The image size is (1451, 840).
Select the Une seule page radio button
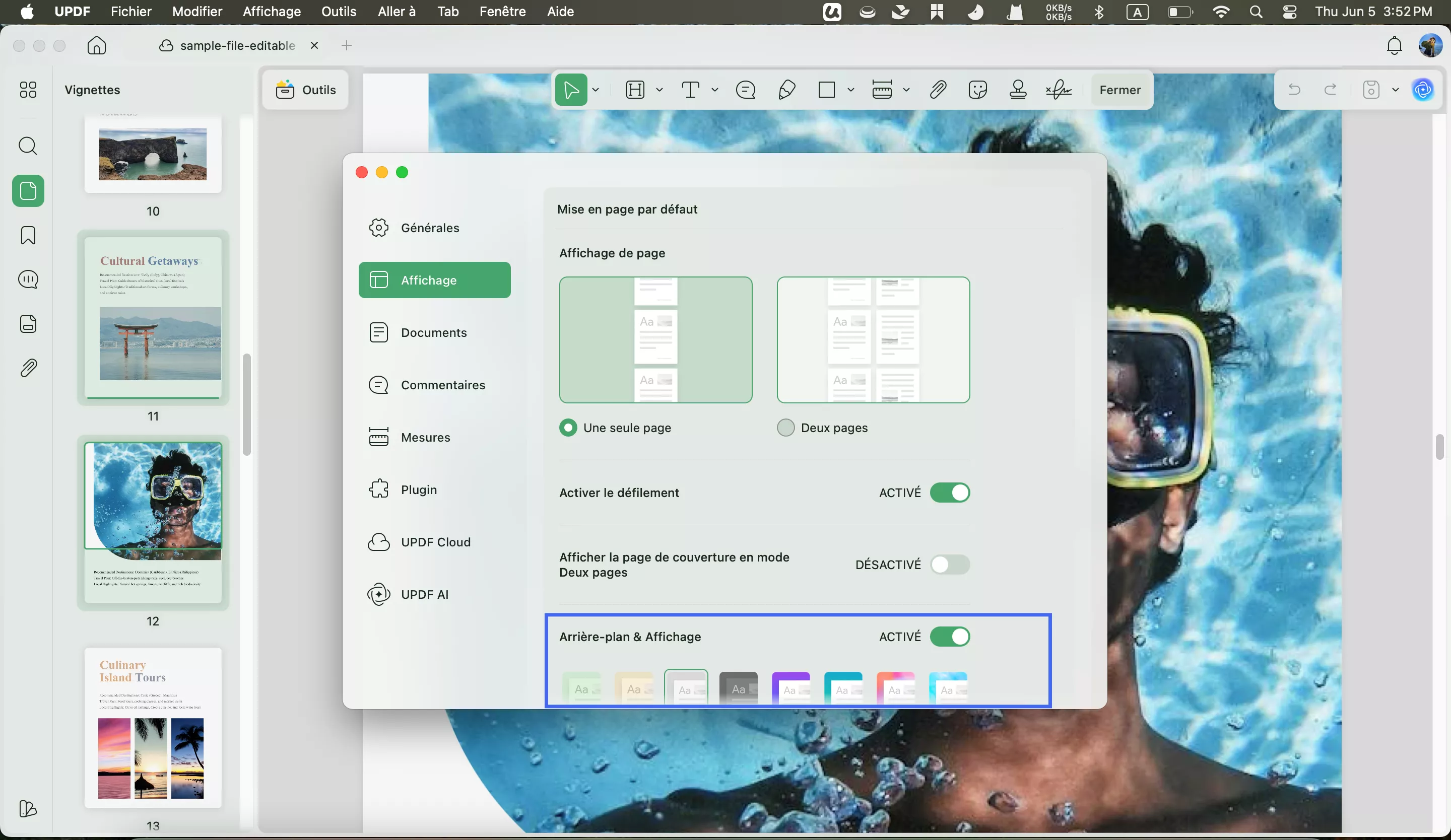pyautogui.click(x=568, y=428)
